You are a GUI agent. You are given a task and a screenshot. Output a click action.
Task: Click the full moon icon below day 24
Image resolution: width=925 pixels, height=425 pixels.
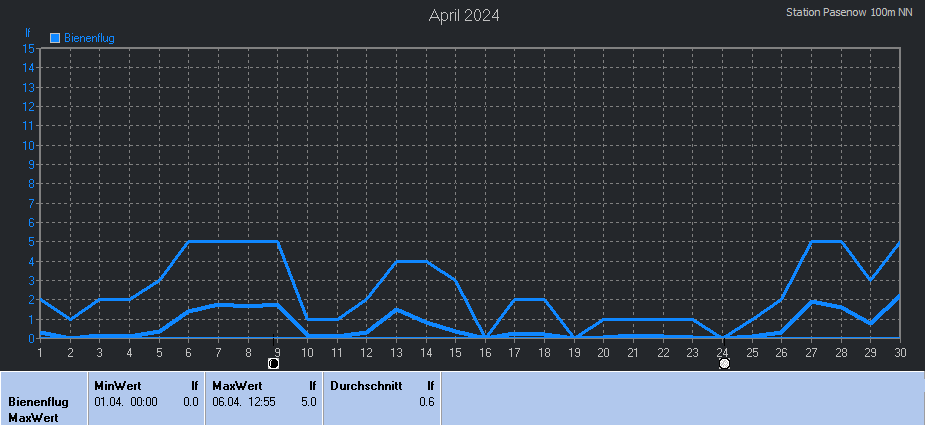(724, 364)
